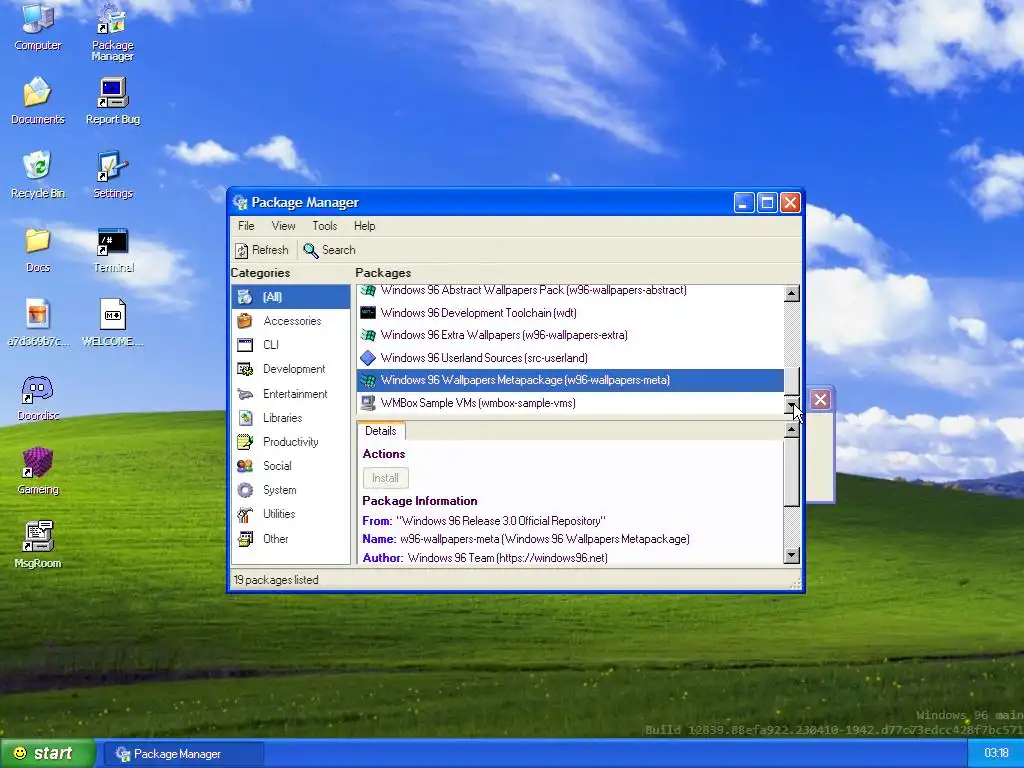This screenshot has height=768, width=1024.
Task: Select the Social category
Action: [291, 466]
